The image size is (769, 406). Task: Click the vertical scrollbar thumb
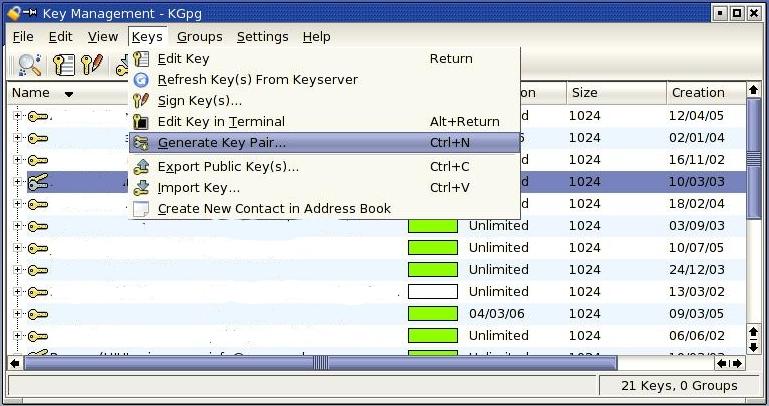pos(754,158)
